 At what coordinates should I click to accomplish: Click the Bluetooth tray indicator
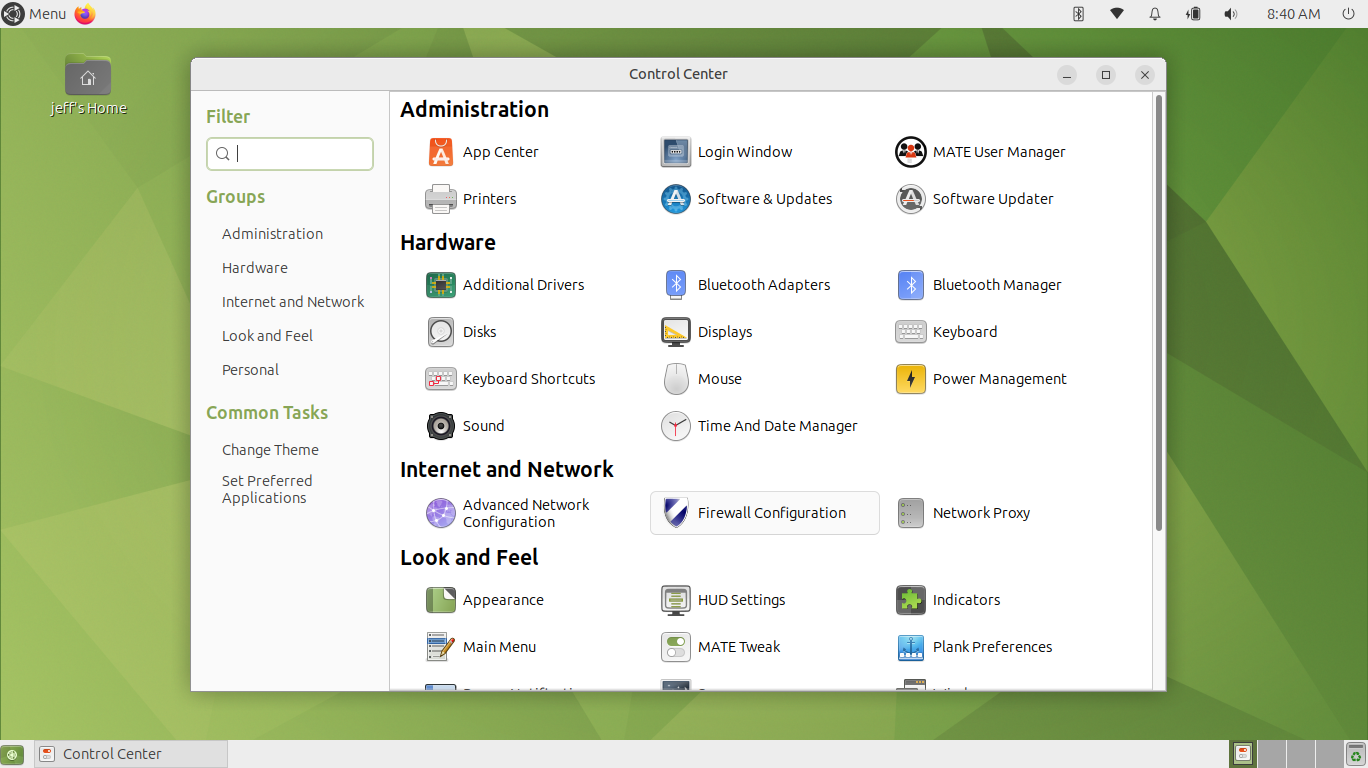[x=1079, y=14]
